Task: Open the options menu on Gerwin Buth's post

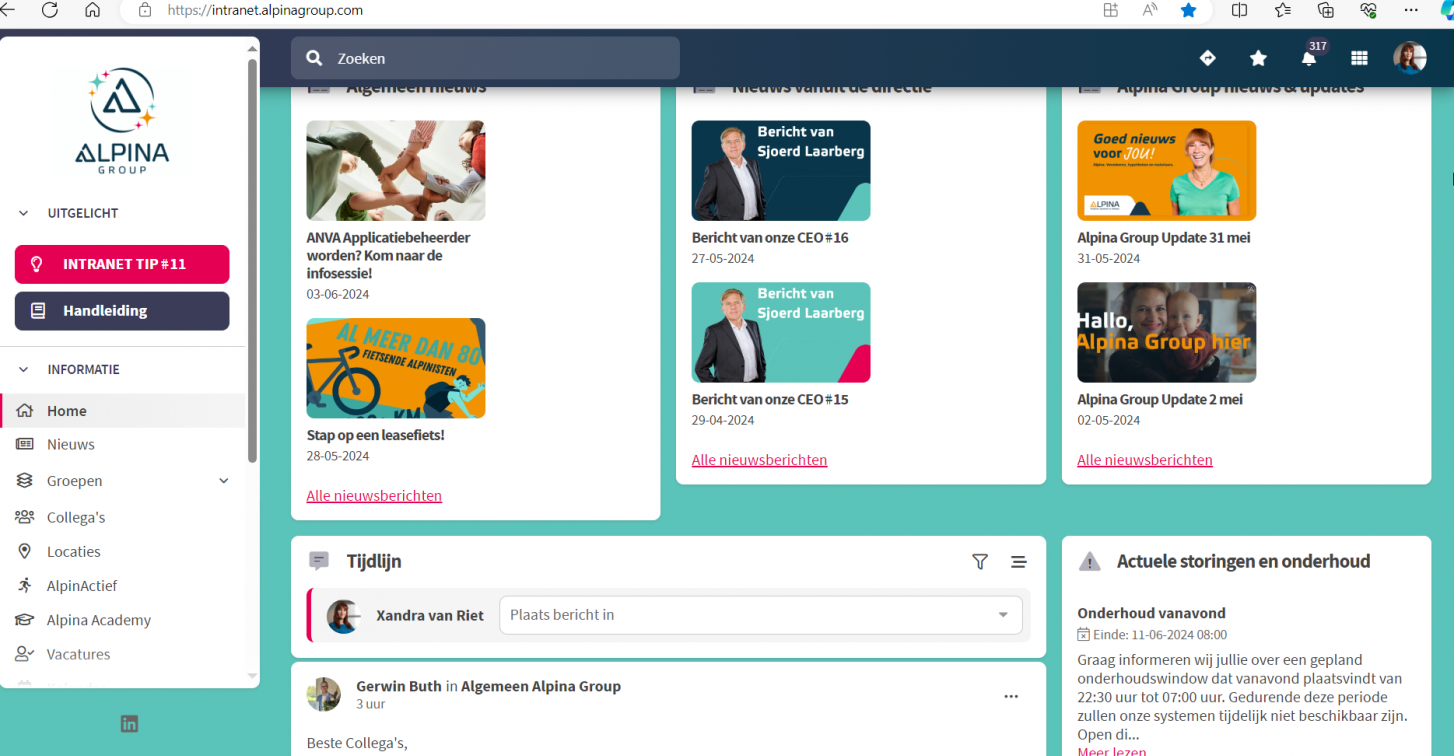Action: tap(1011, 696)
